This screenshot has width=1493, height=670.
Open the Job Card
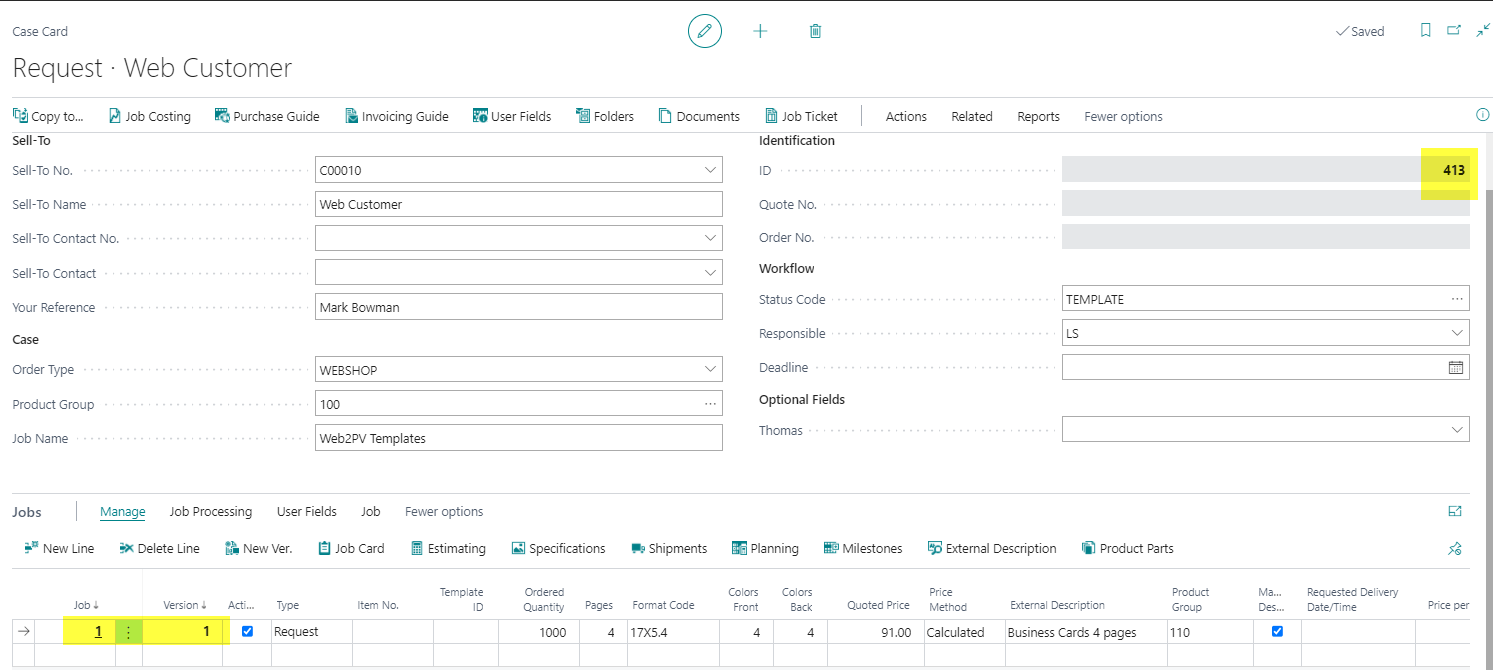(351, 548)
